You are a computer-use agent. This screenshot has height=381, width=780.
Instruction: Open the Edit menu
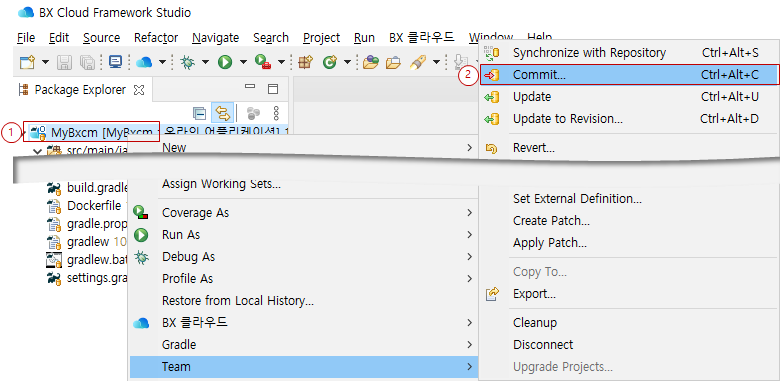pos(59,38)
